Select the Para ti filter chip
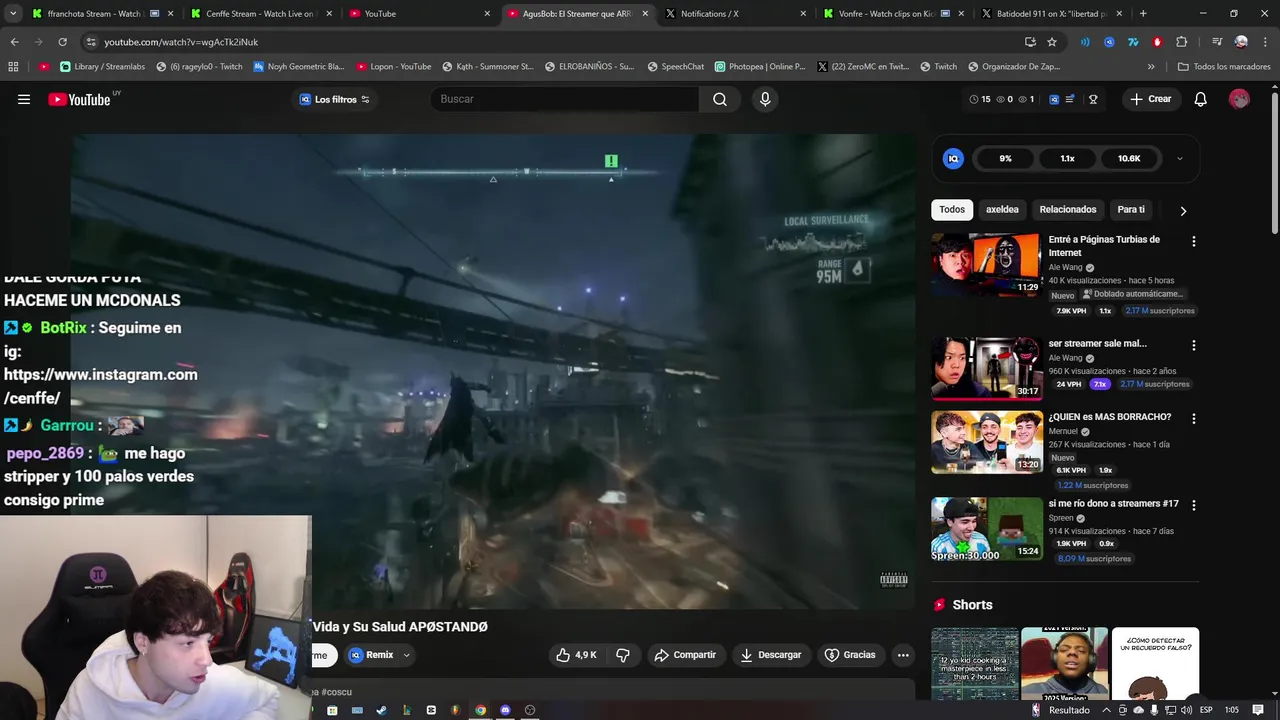Image resolution: width=1280 pixels, height=720 pixels. pyautogui.click(x=1131, y=210)
